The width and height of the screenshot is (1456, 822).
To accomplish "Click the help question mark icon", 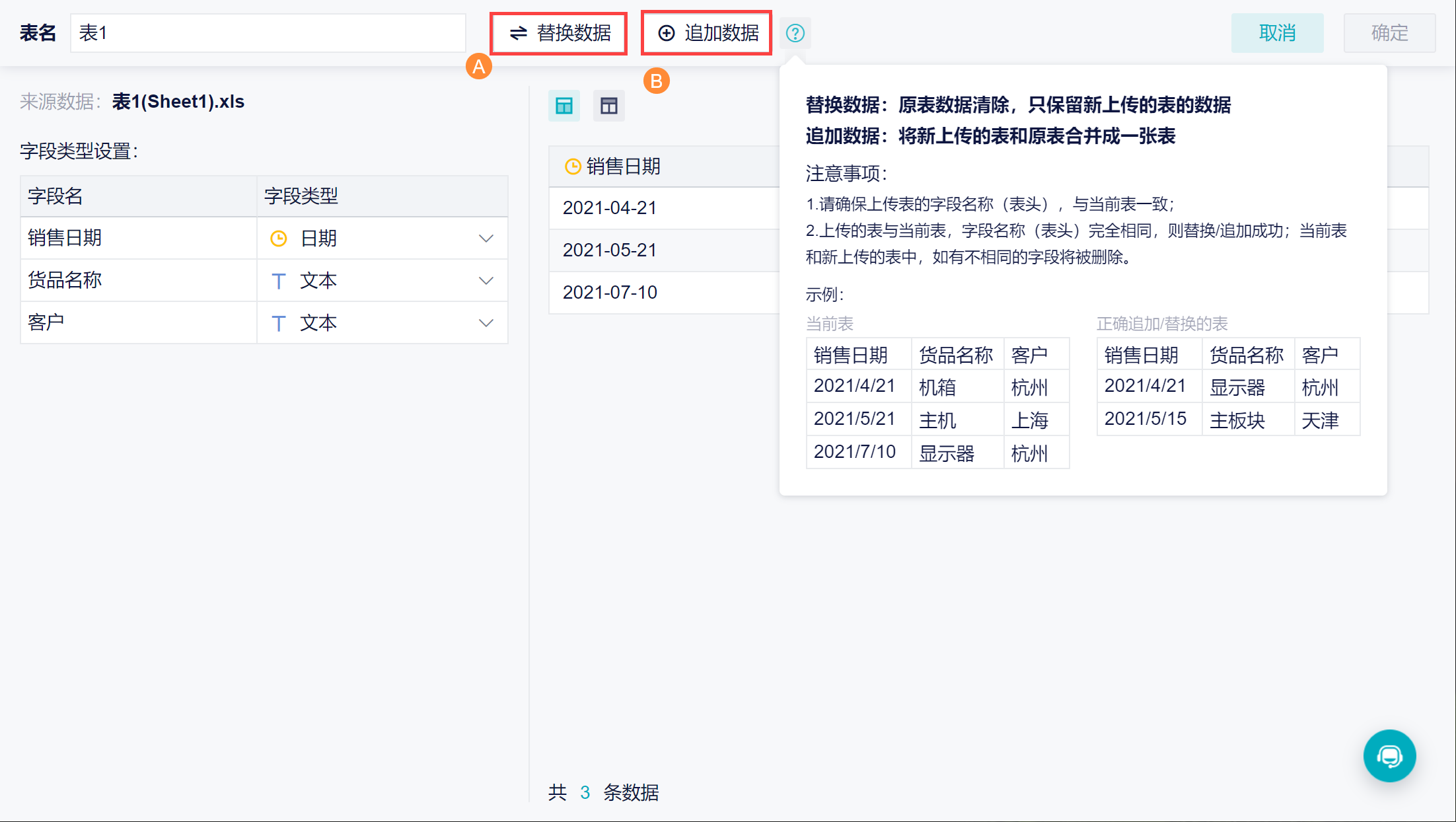I will tap(795, 33).
